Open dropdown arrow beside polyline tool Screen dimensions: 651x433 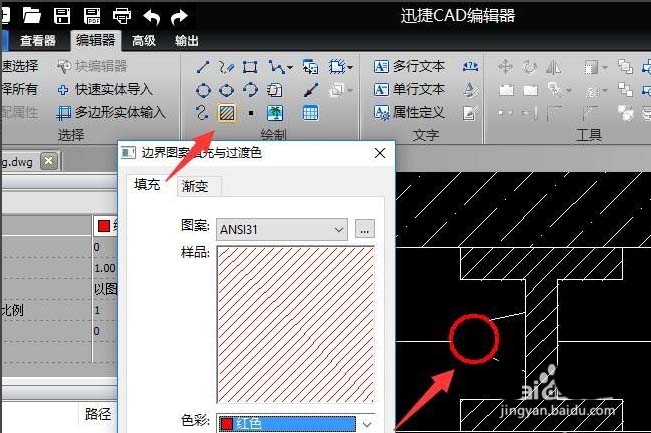[290, 67]
